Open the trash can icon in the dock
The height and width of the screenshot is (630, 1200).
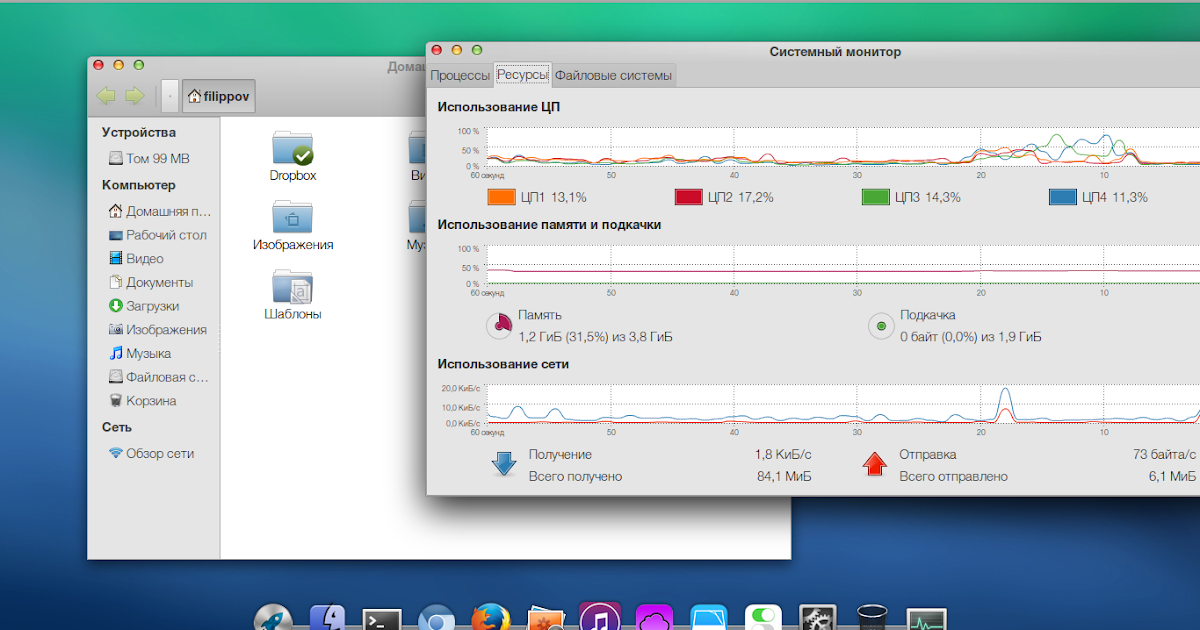coord(872,617)
